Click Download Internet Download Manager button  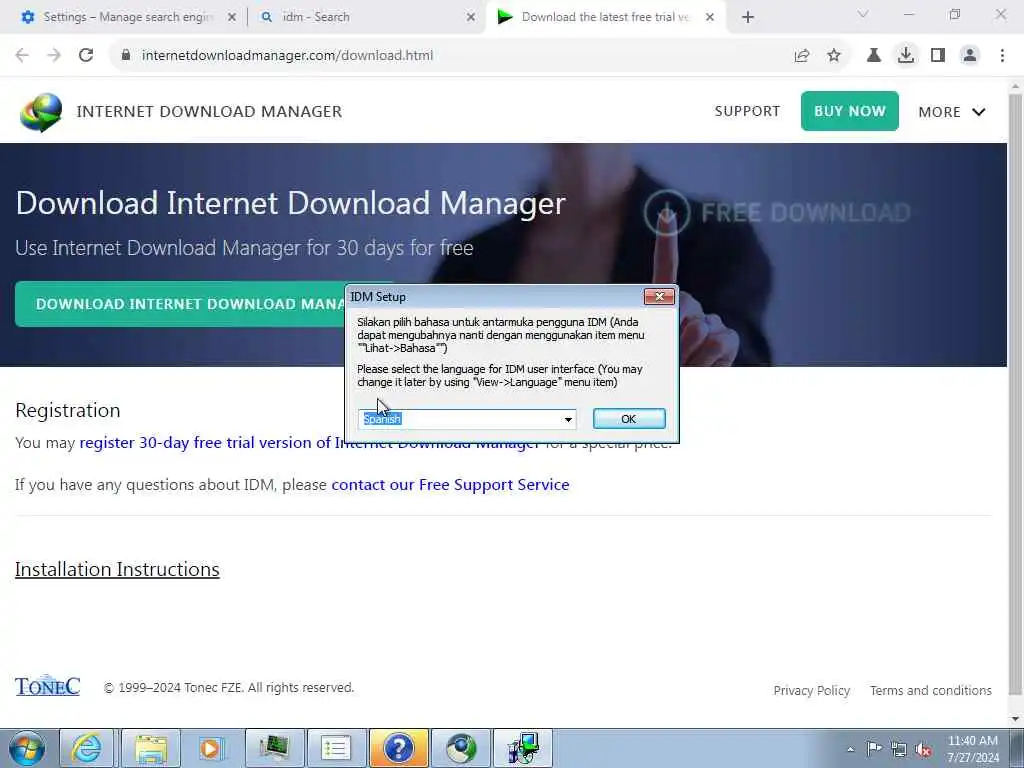coord(180,304)
